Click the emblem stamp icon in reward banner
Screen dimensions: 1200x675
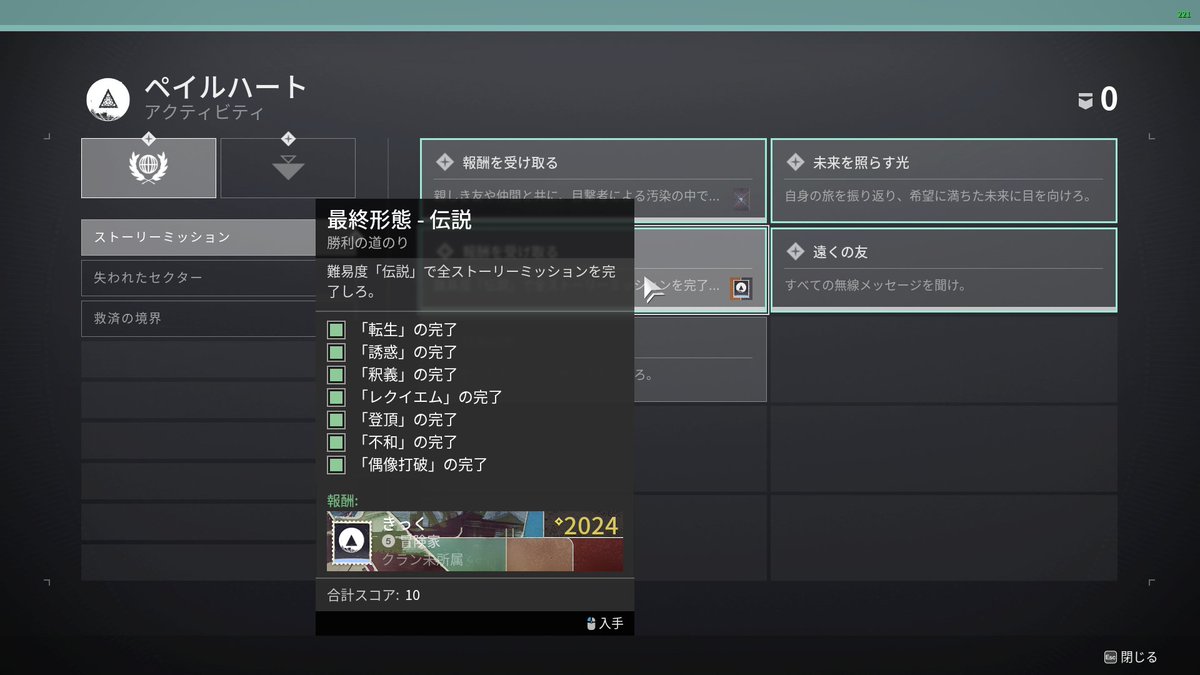(350, 542)
